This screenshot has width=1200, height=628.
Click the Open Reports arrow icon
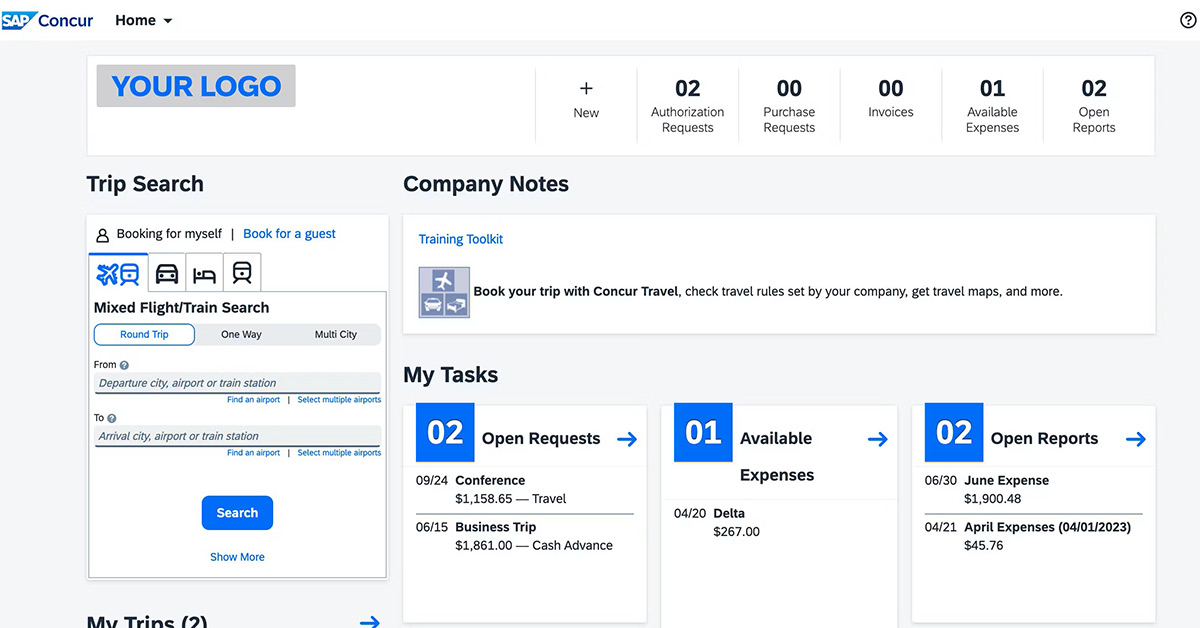click(x=1135, y=439)
